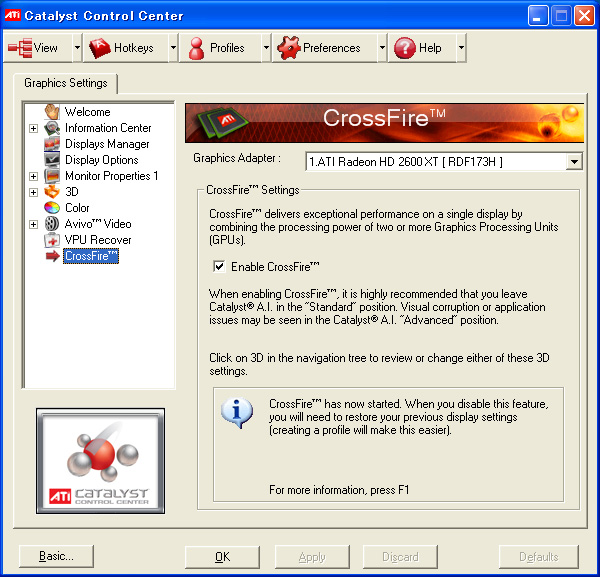Select the 3D label in the tree
Screen dimensions: 600x577
tap(72, 192)
